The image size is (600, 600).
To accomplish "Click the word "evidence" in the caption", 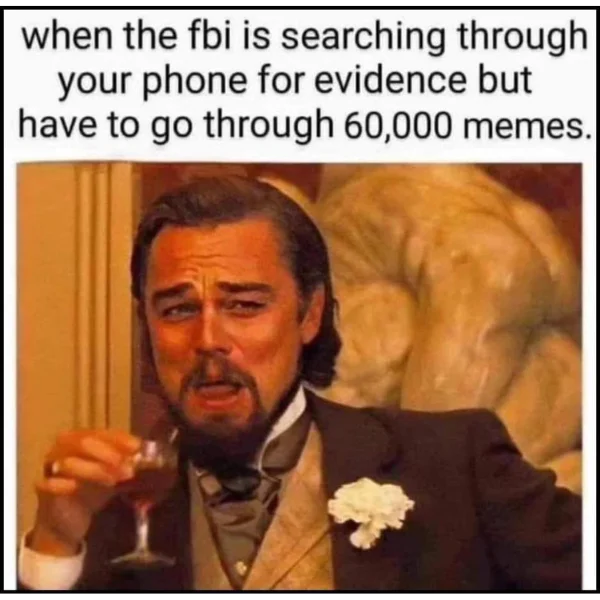I will point(391,80).
